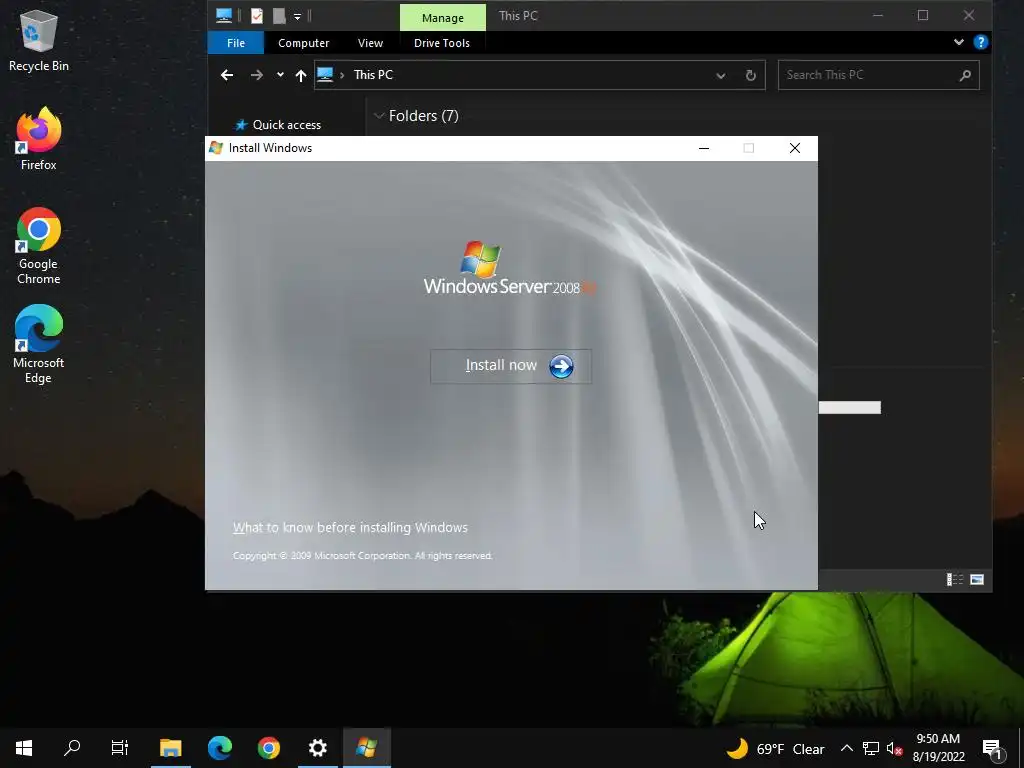Launch Microsoft Edge desktop shortcut
The height and width of the screenshot is (768, 1024).
(39, 345)
